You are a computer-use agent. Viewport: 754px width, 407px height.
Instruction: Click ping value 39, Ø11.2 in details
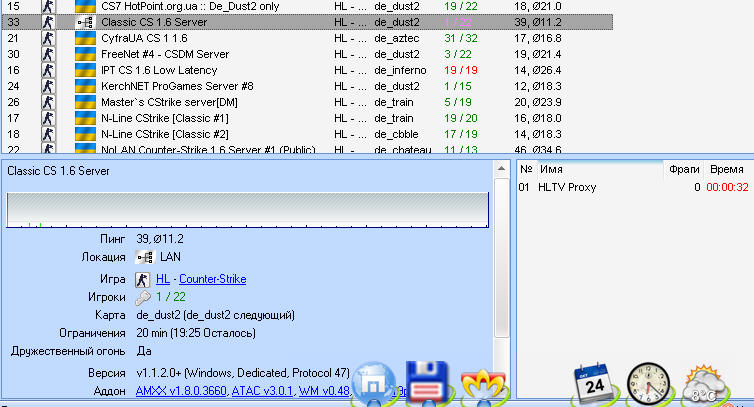pos(160,239)
